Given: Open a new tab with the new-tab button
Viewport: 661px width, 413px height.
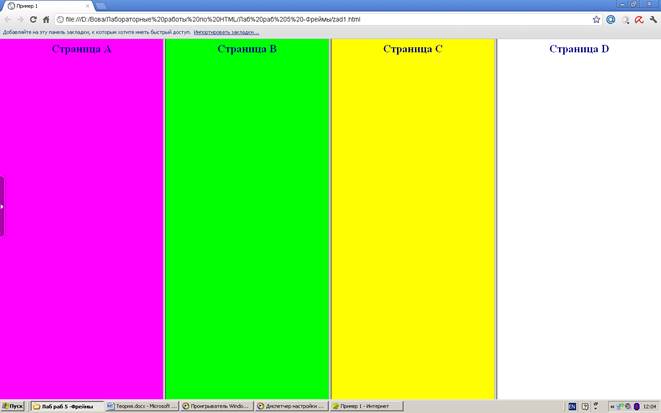Looking at the screenshot, I should click(100, 6).
